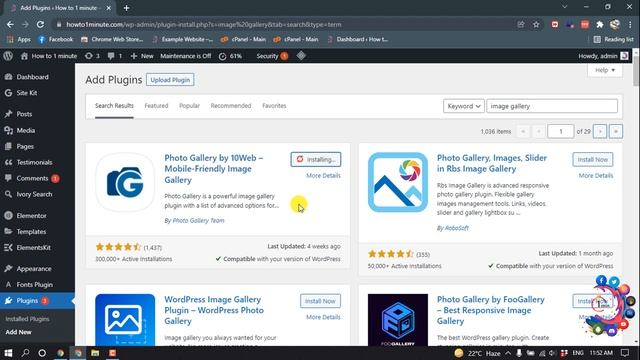
Task: Install Now the Rbs Image Gallery plugin
Action: click(593, 160)
